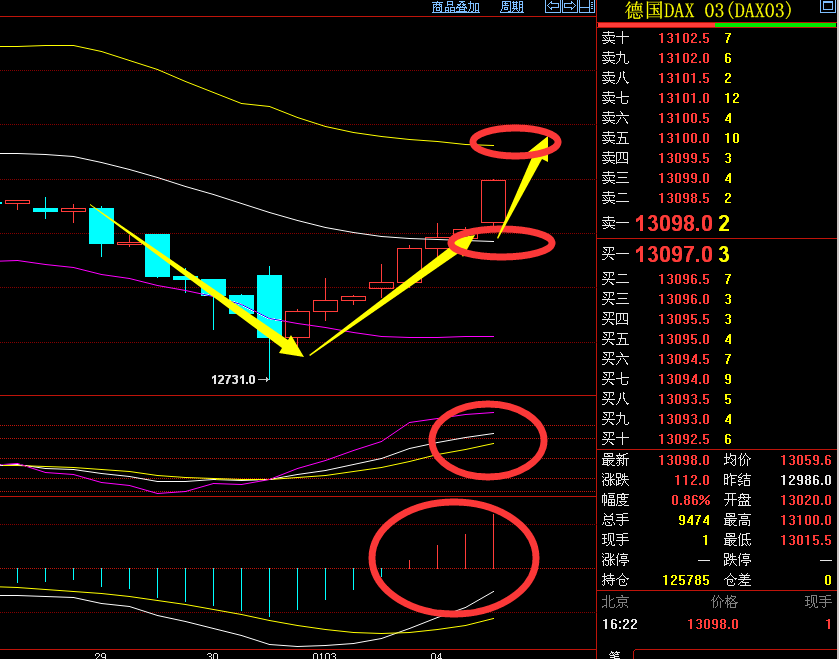Screen dimensions: 839x659
Task: Select 买六 row at 13094.5
Action: tap(716, 359)
